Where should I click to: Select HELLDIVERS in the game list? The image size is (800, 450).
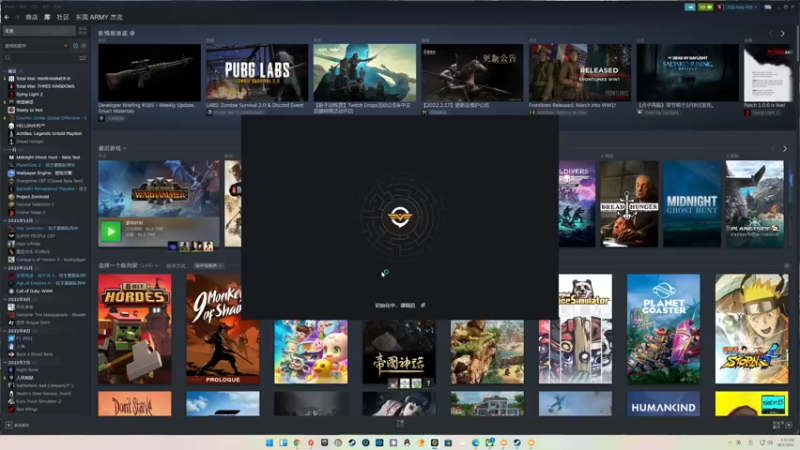31,126
